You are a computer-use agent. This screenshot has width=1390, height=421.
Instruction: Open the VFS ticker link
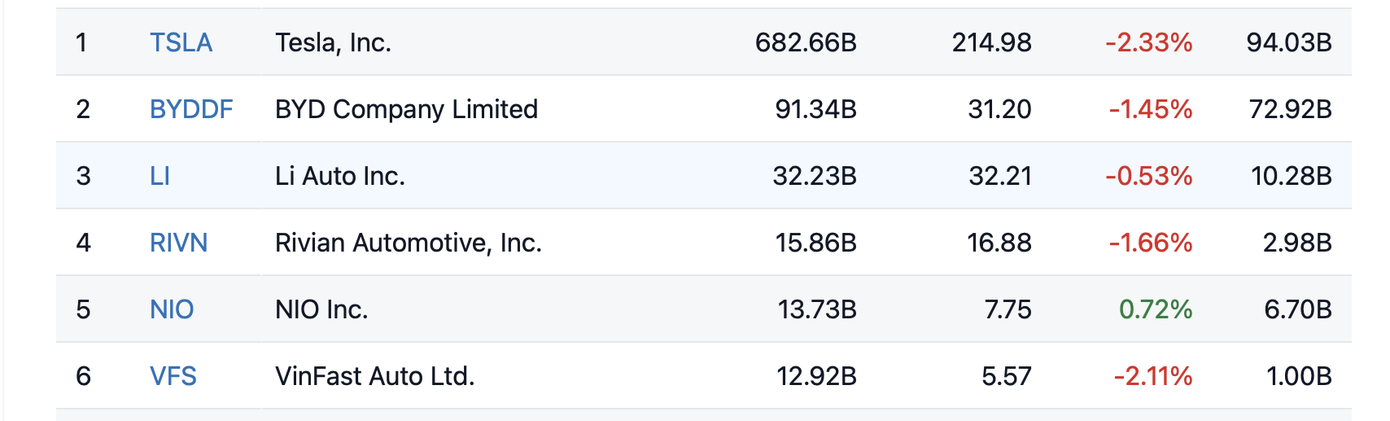(x=173, y=377)
